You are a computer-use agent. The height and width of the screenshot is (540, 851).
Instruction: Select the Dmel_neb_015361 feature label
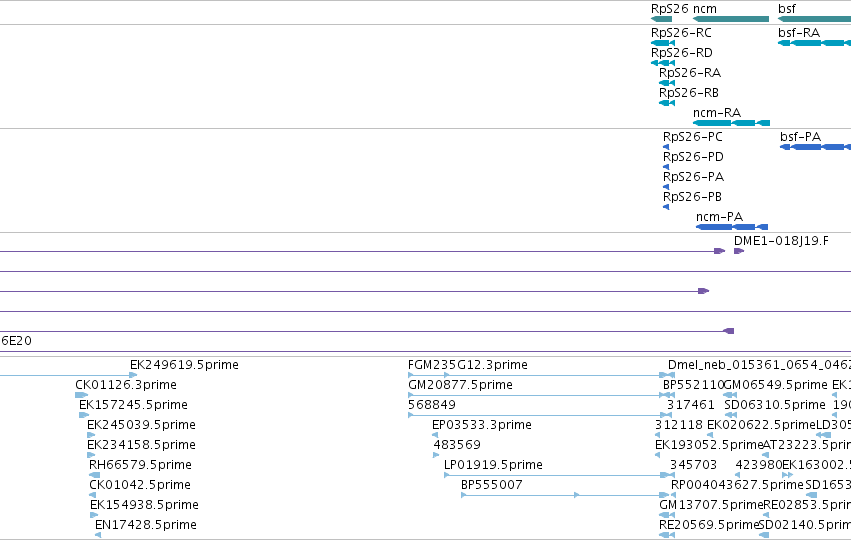(759, 365)
